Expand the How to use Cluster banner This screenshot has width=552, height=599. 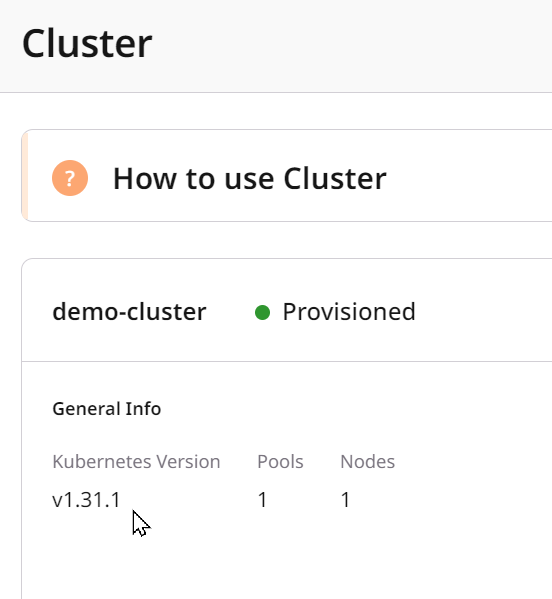tap(287, 176)
